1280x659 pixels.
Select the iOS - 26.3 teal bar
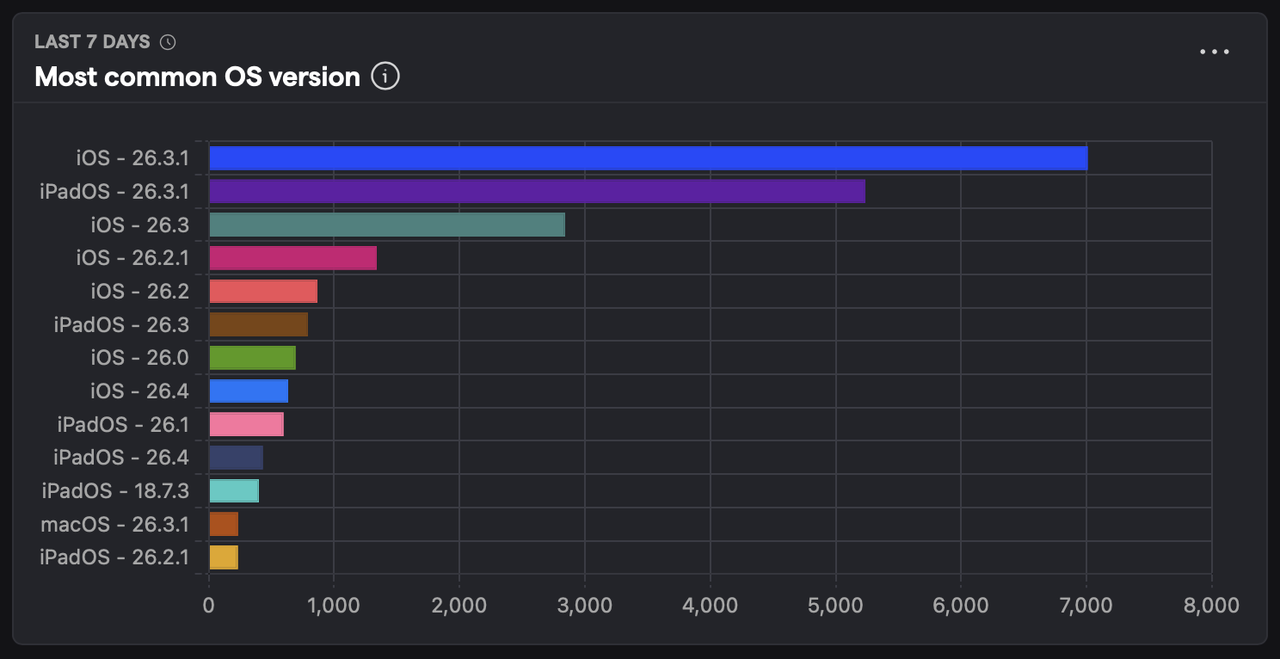click(x=387, y=224)
